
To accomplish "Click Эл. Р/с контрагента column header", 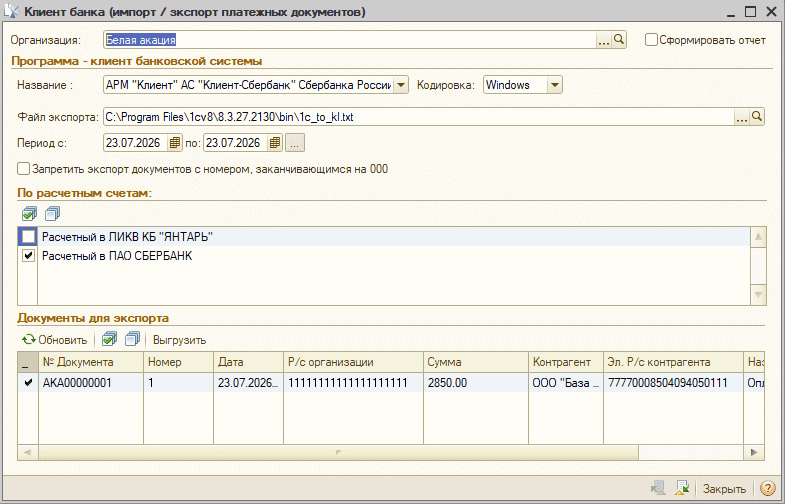I will [x=673, y=362].
